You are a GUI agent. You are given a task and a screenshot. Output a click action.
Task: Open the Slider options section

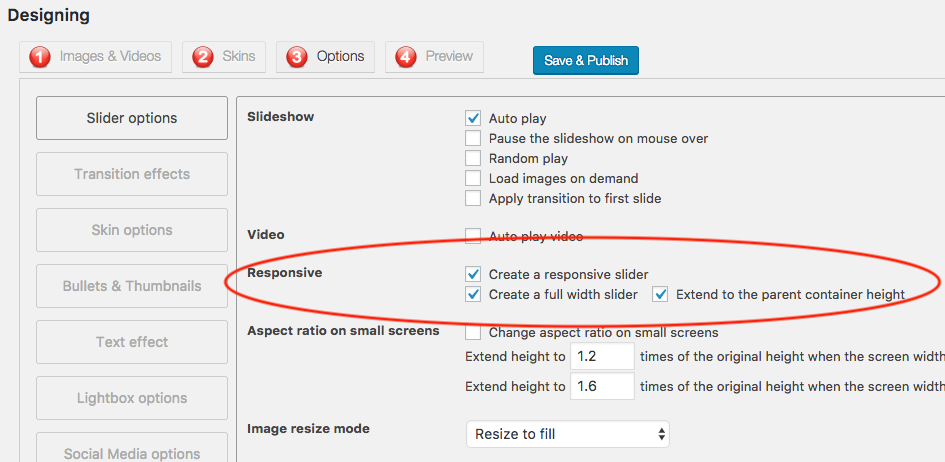point(132,118)
